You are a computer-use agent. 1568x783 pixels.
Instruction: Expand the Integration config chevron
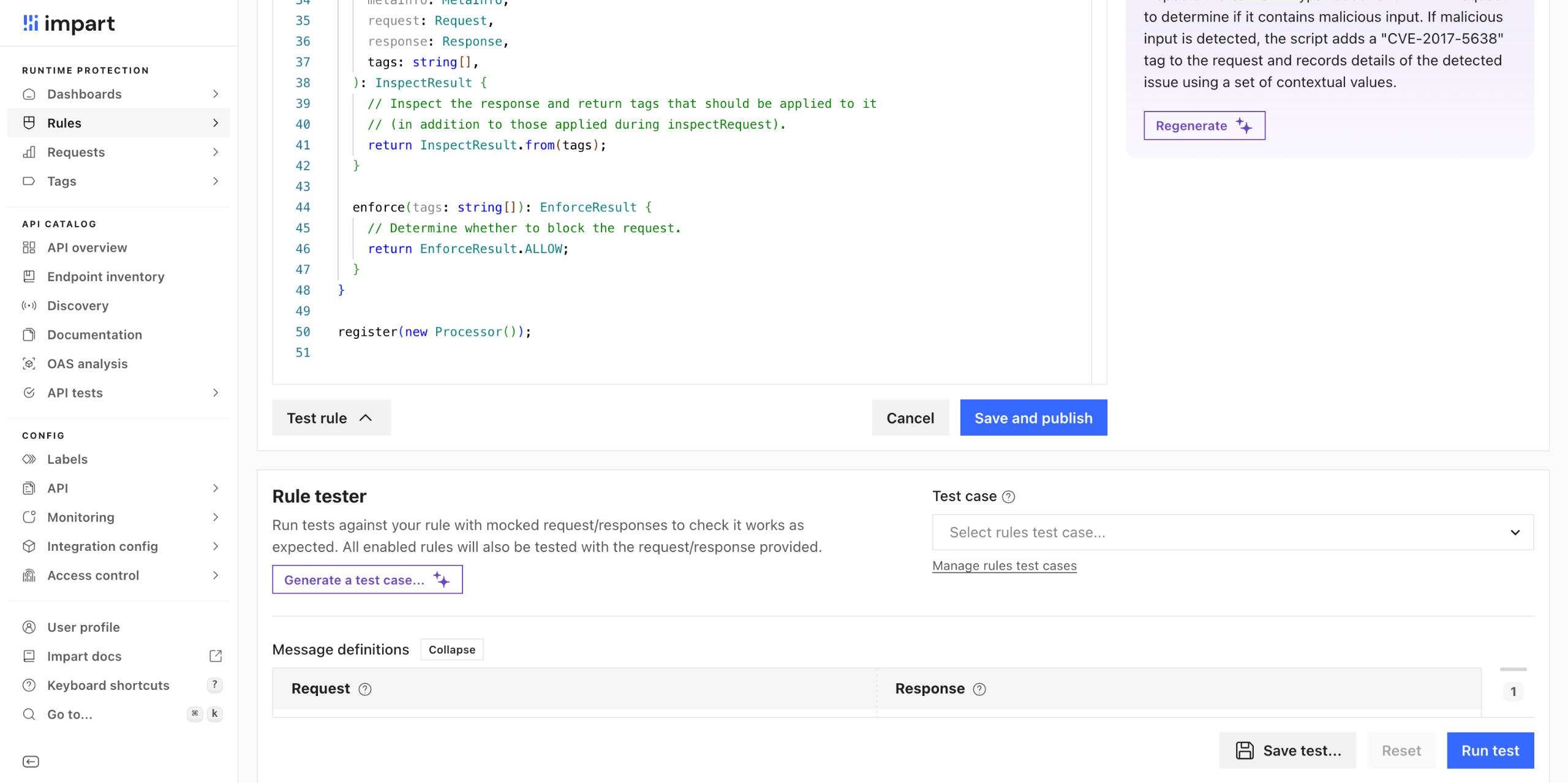tap(216, 547)
